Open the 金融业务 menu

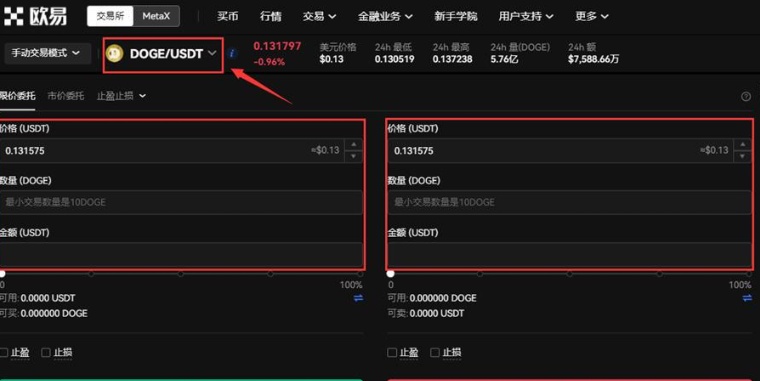(385, 16)
